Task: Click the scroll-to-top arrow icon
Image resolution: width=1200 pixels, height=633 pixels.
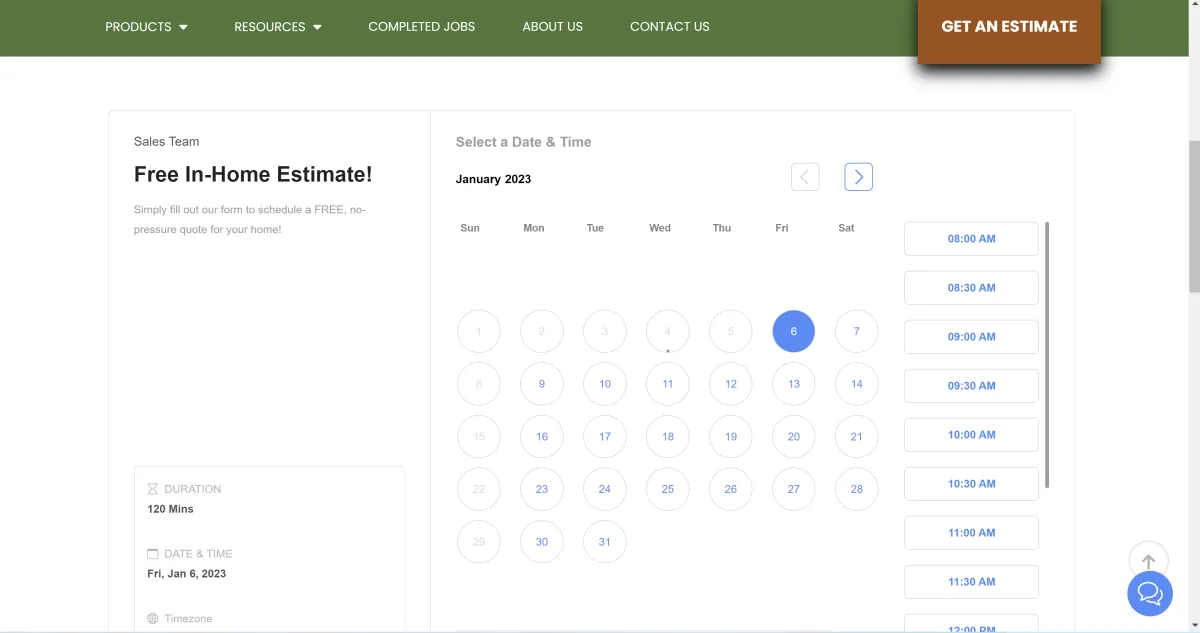Action: (1149, 562)
